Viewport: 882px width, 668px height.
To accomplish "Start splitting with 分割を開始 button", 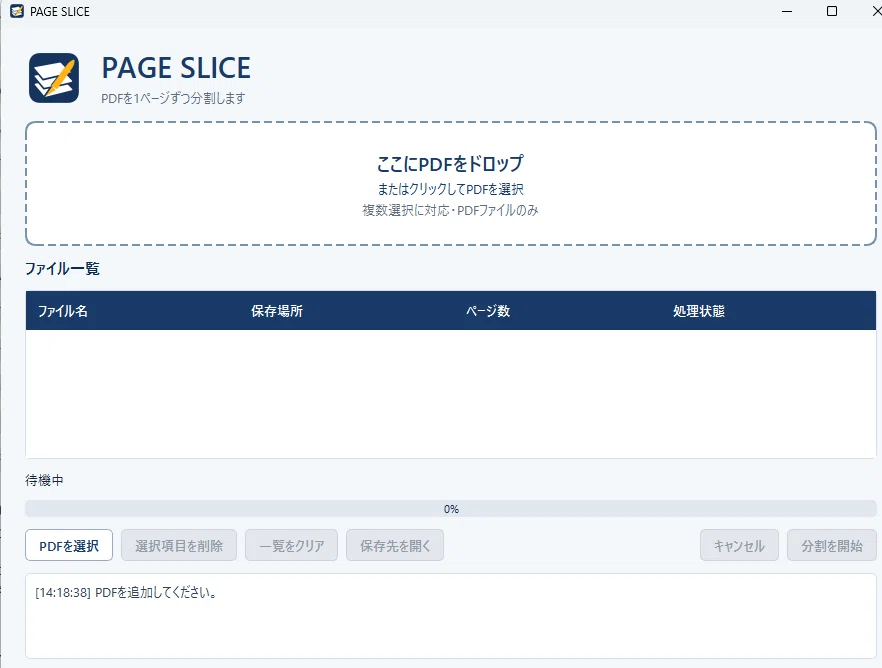I will tap(832, 545).
